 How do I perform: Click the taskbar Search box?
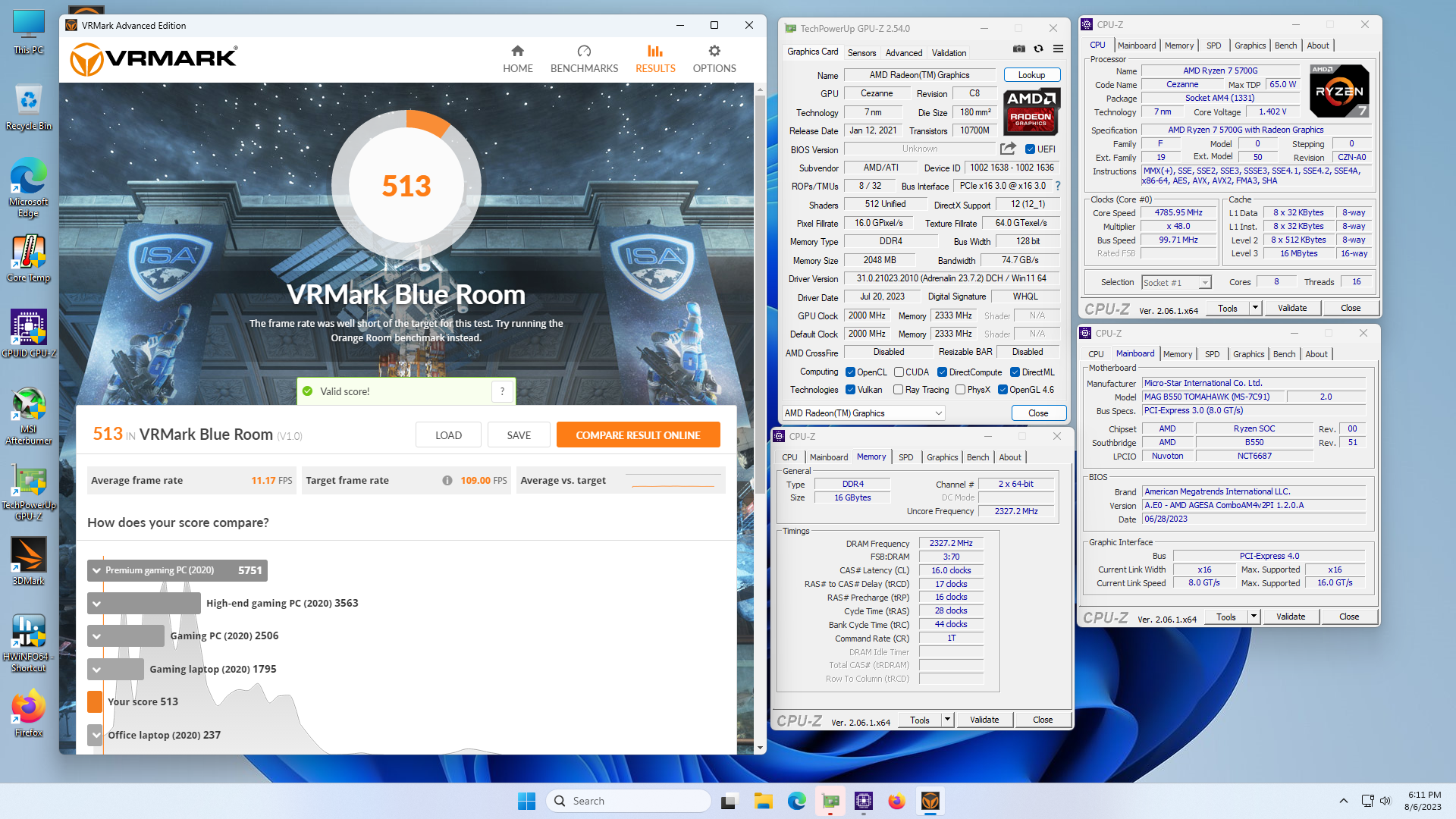pos(628,801)
